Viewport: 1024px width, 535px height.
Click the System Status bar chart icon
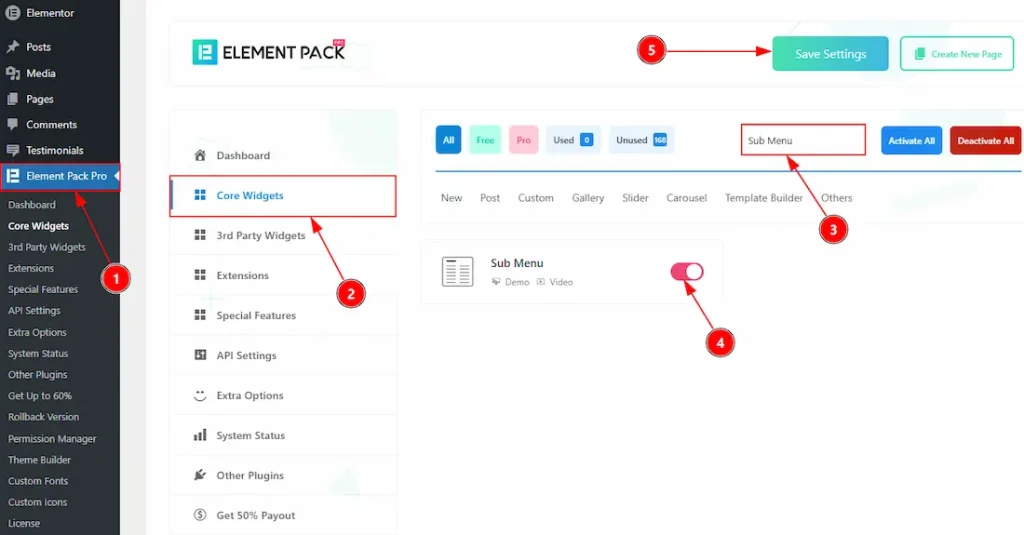200,435
